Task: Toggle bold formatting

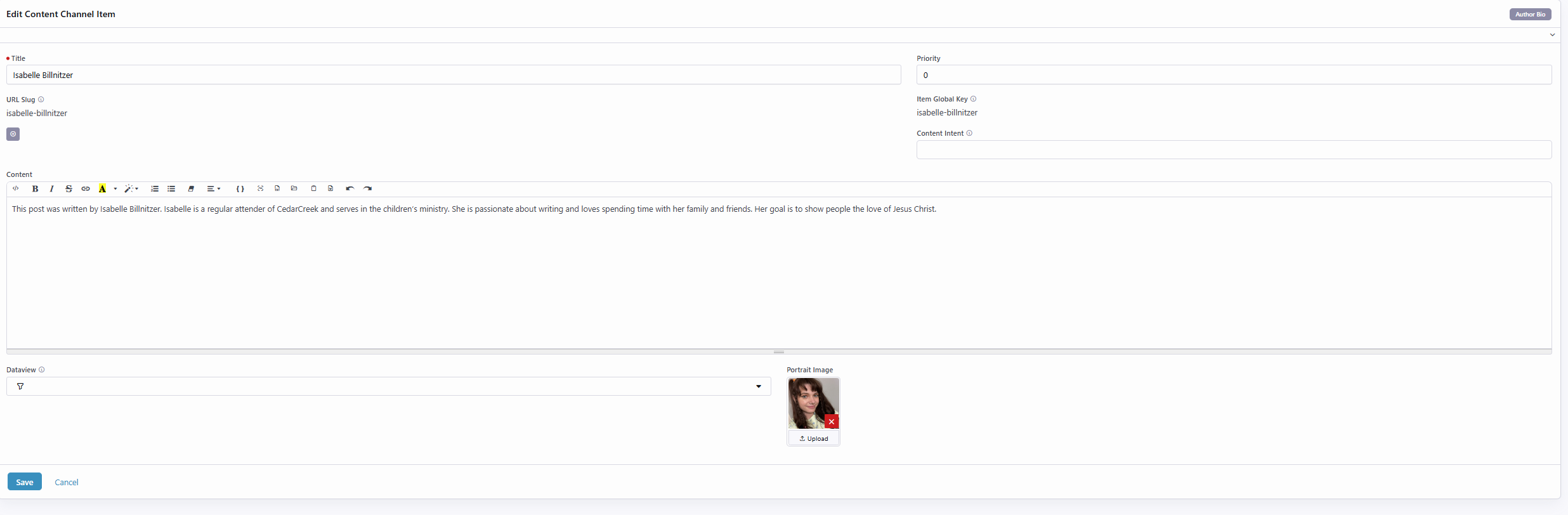Action: (35, 188)
